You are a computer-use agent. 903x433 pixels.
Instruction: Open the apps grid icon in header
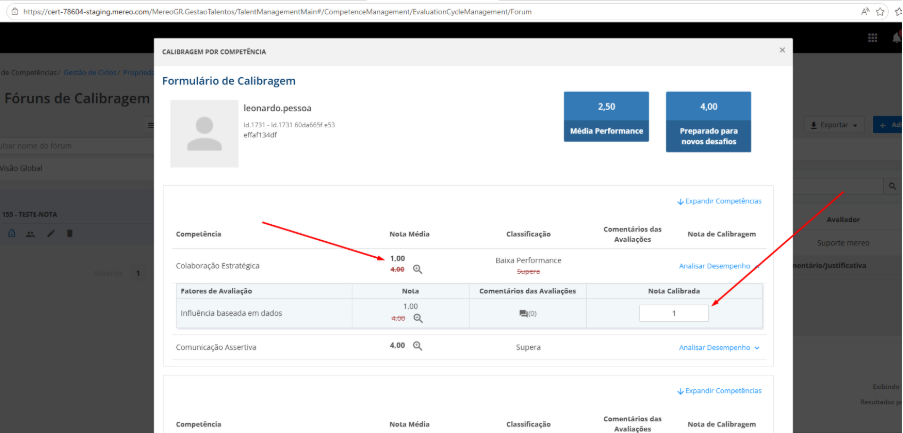pyautogui.click(x=872, y=37)
